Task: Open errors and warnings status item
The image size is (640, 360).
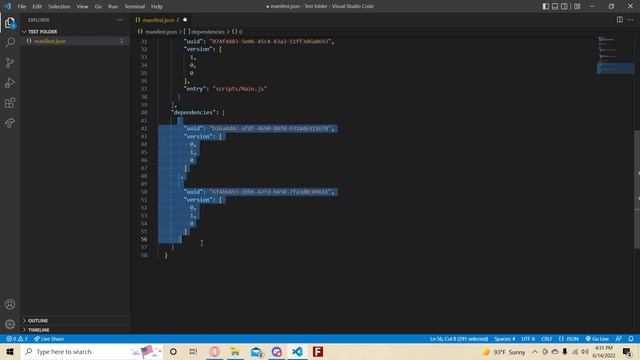Action: coord(16,339)
